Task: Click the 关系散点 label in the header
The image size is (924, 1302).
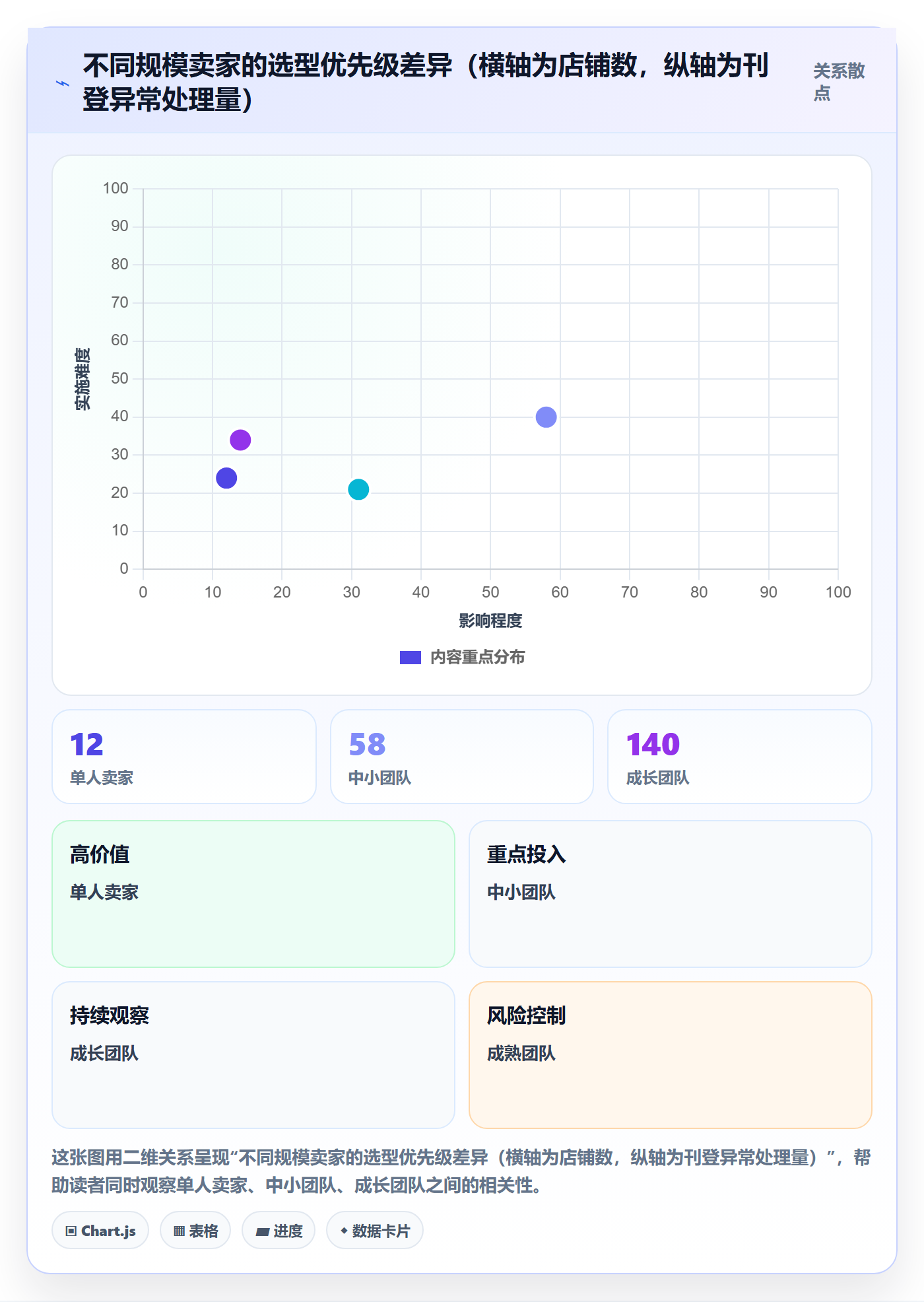Action: click(839, 82)
